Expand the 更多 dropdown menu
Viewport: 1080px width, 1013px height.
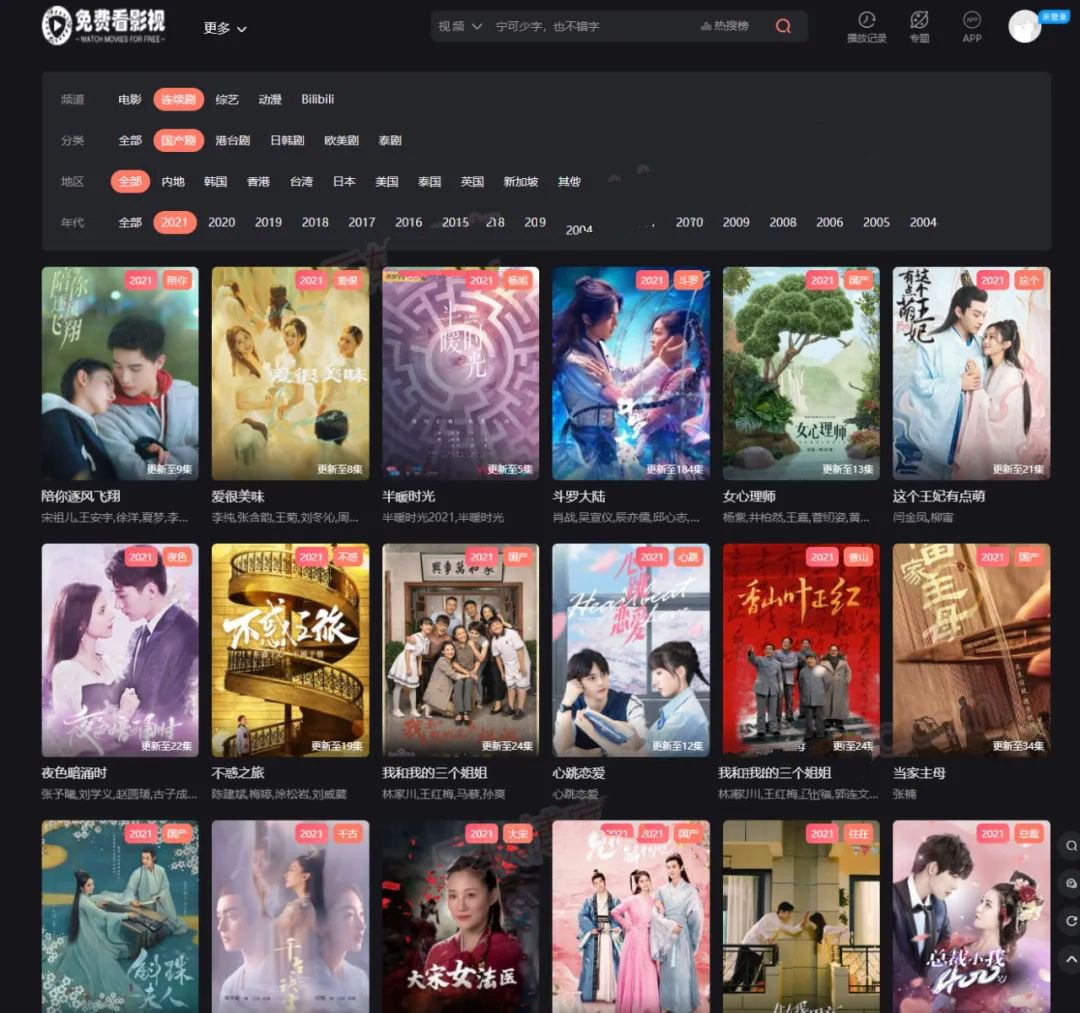(225, 28)
